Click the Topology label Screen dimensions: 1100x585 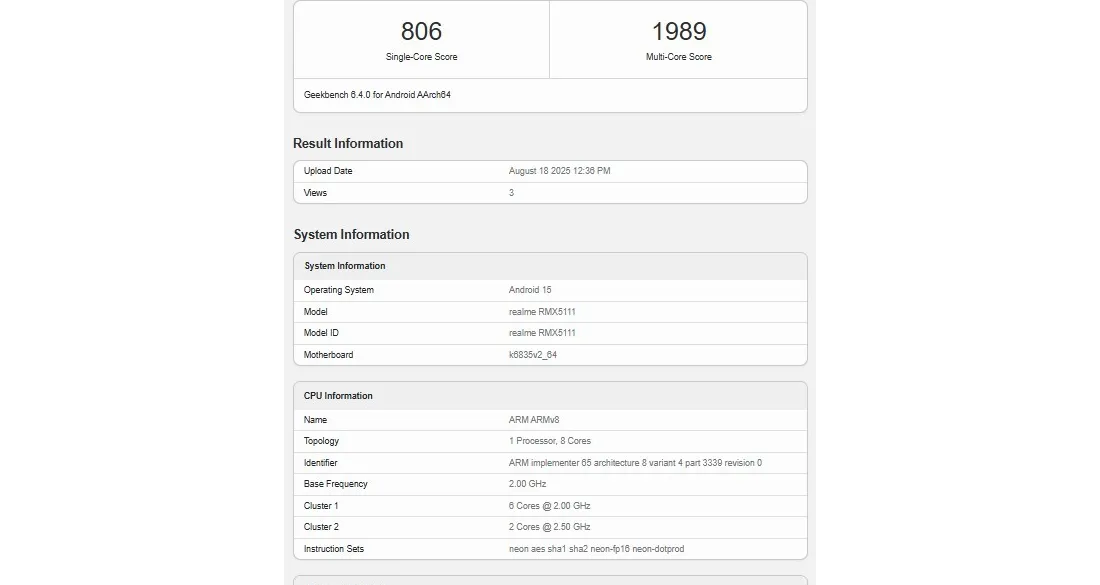(x=321, y=441)
